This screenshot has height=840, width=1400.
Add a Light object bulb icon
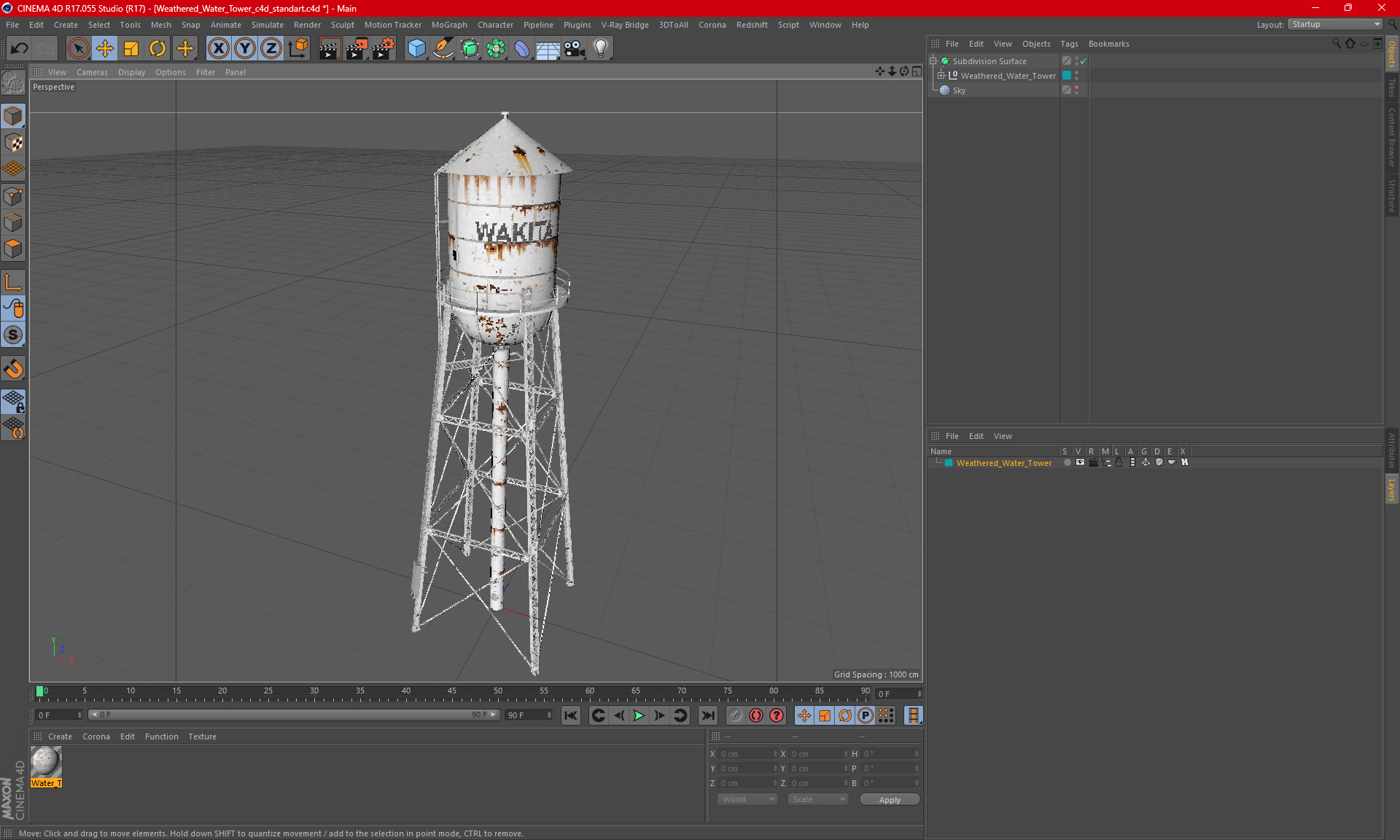point(601,49)
